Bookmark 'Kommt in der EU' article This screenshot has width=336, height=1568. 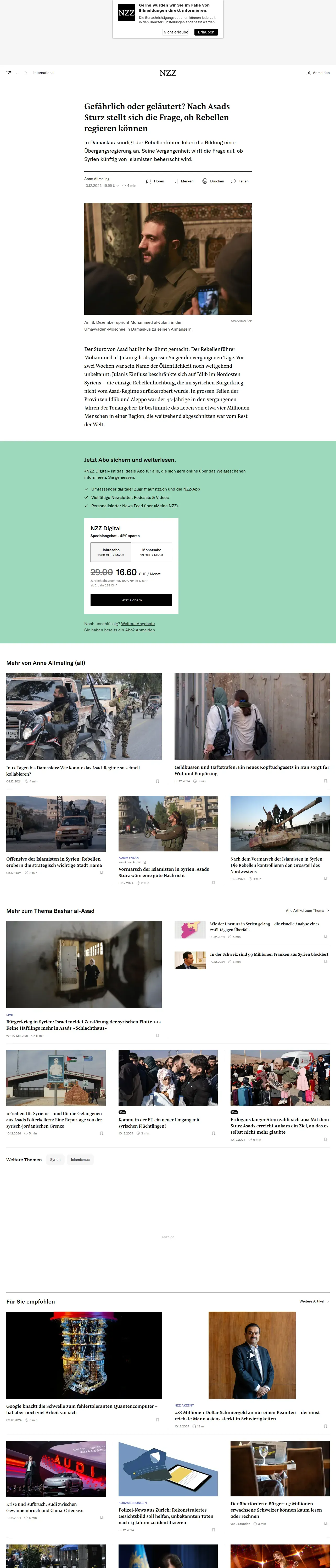(214, 1133)
